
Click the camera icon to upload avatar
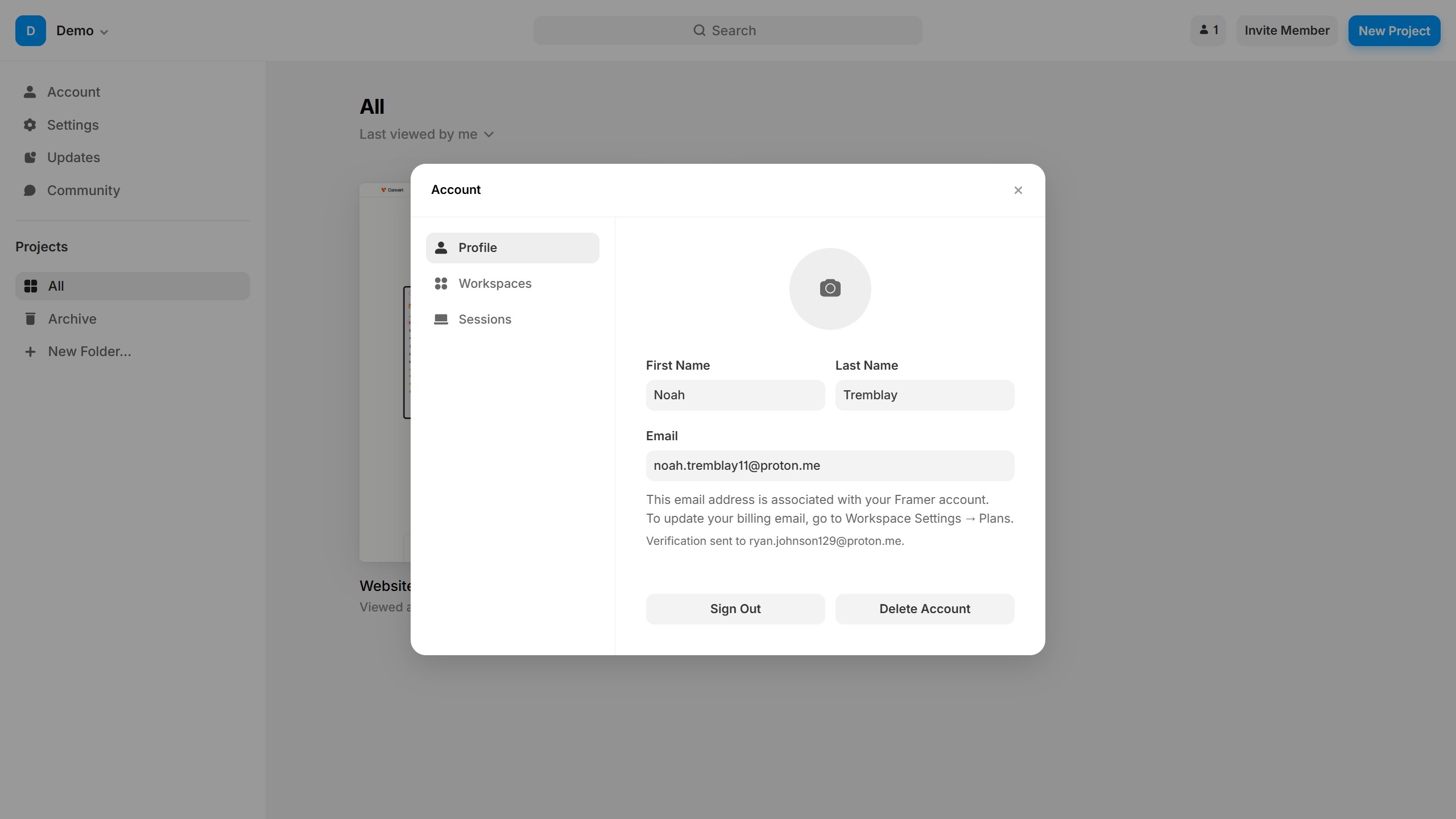coord(830,288)
